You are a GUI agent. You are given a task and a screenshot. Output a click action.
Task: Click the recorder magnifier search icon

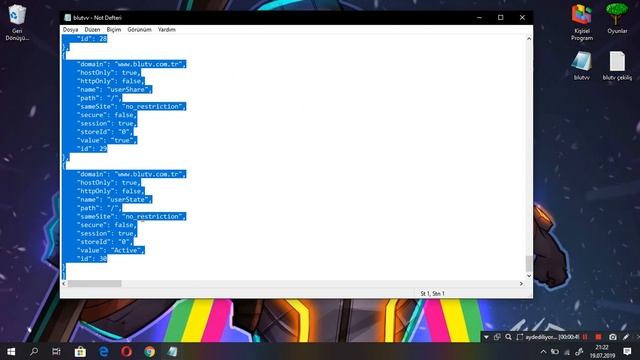tap(508, 337)
